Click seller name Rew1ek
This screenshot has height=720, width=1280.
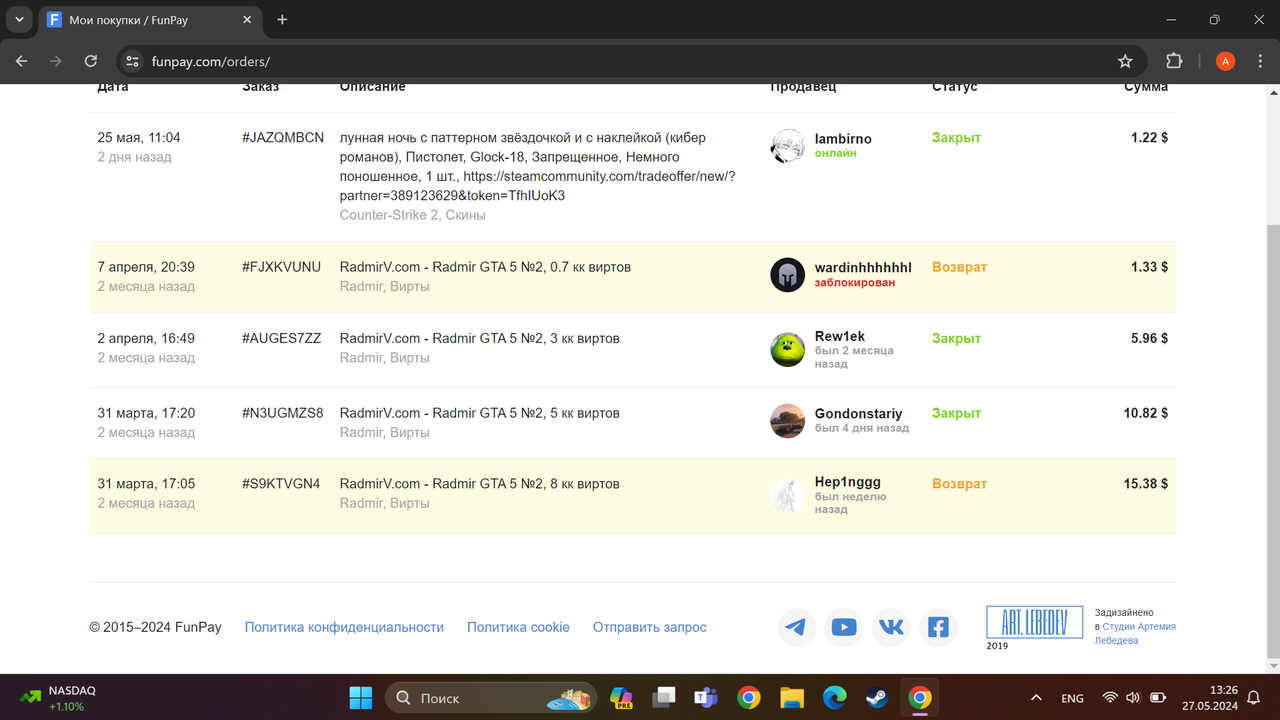(x=840, y=338)
